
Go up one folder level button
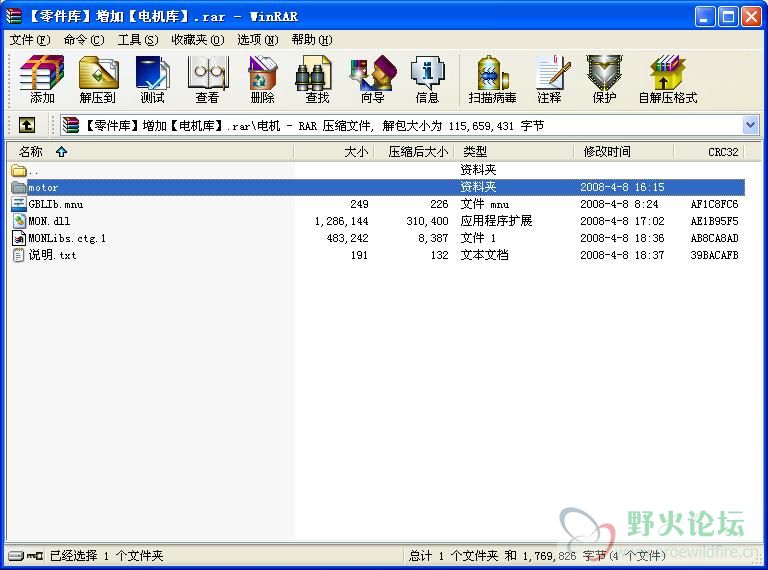coord(27,125)
